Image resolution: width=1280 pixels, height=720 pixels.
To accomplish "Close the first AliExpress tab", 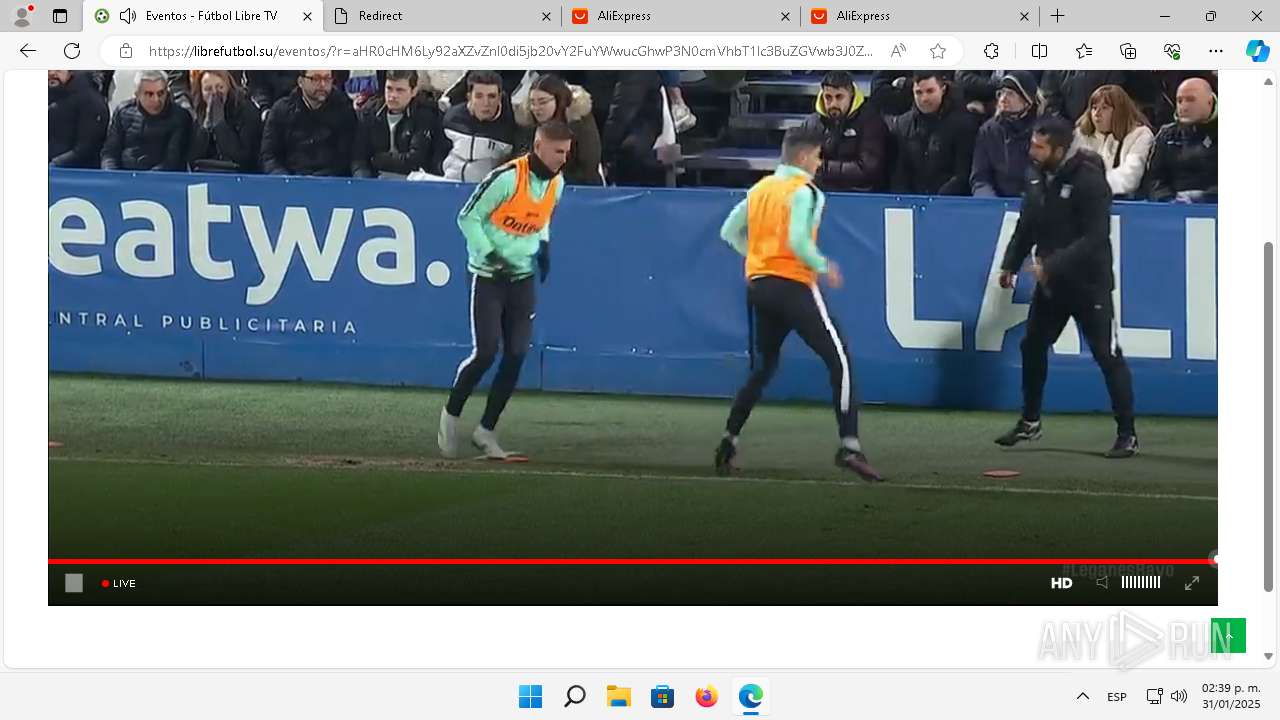I will (785, 16).
